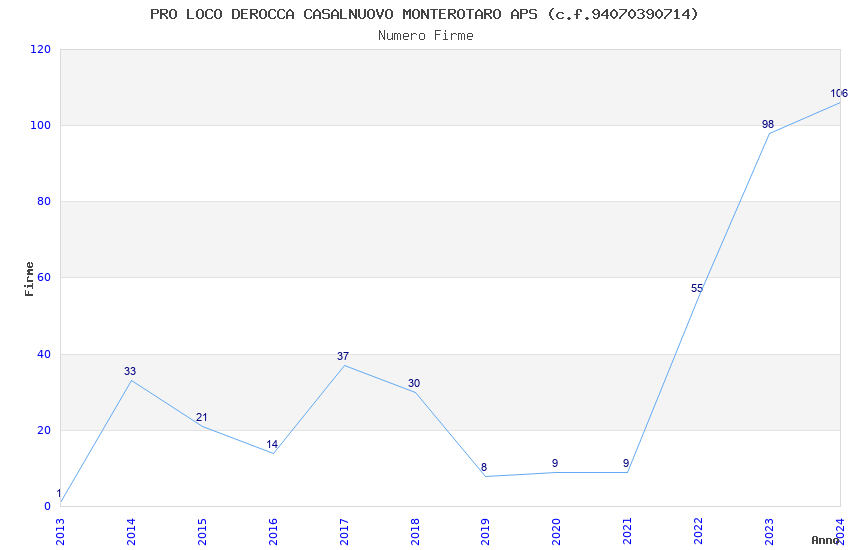Click the Y-axis label Firme
This screenshot has height=550, width=850.
pos(29,279)
